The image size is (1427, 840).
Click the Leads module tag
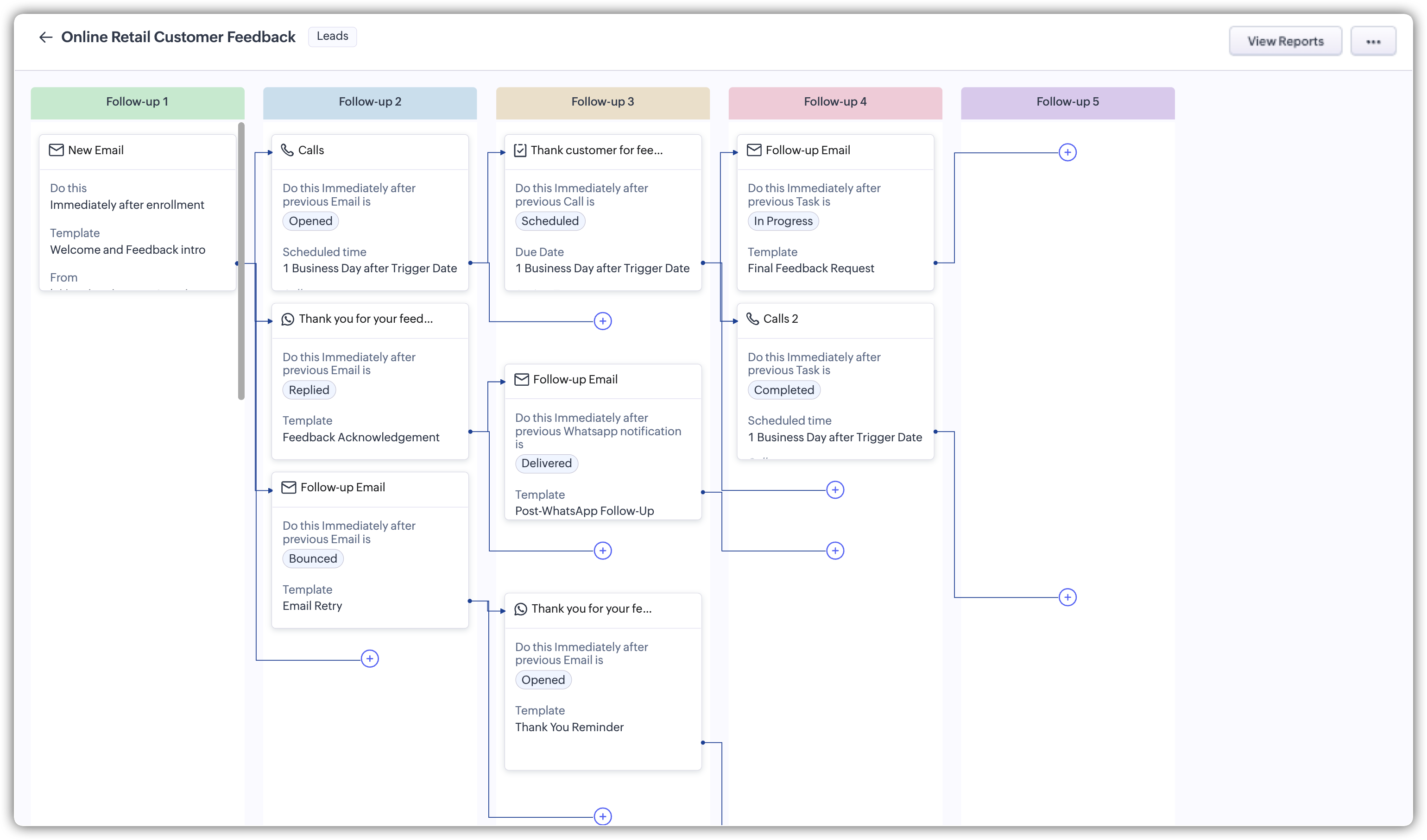click(332, 36)
